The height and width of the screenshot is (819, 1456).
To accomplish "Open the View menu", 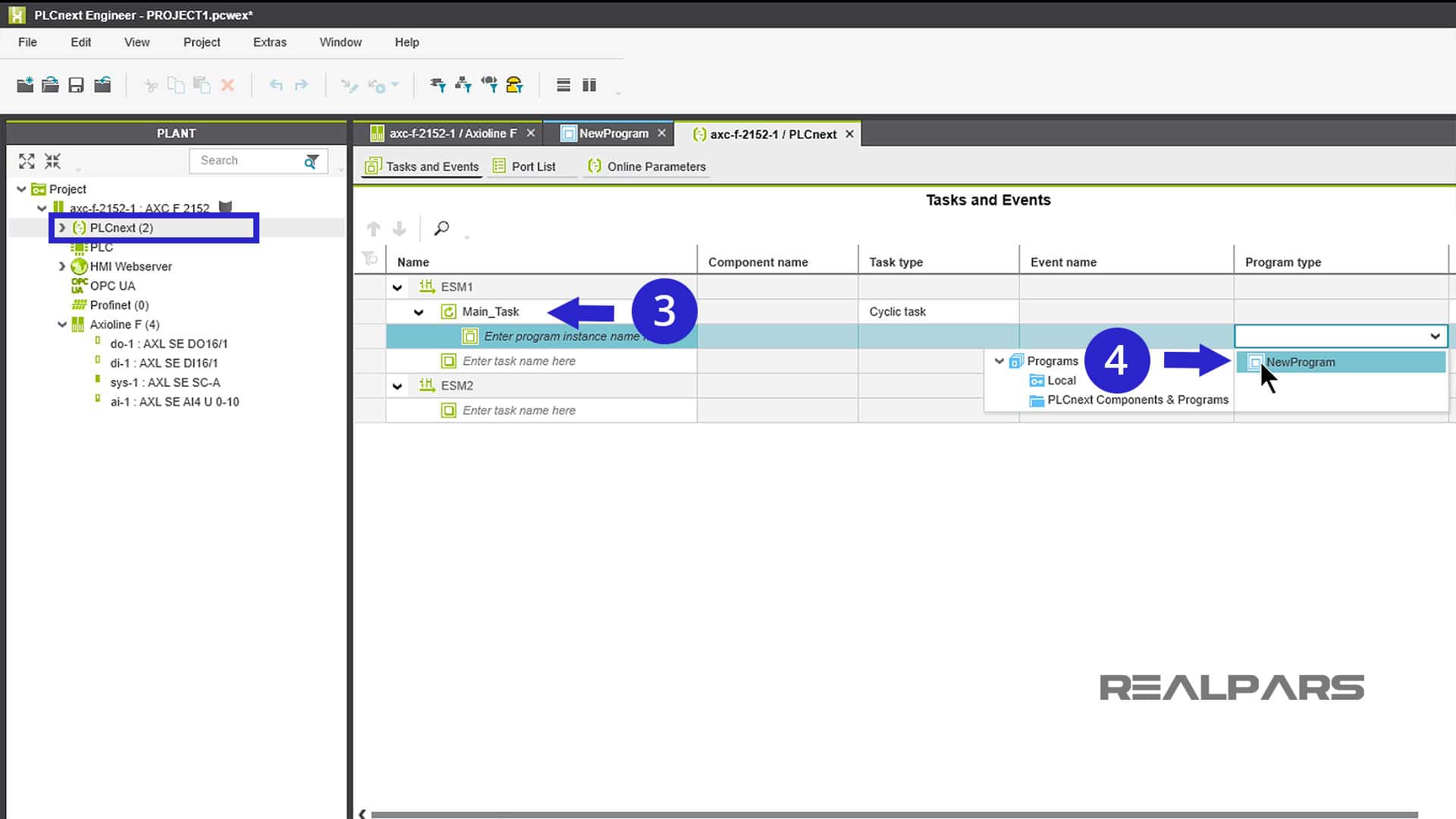I will [137, 42].
